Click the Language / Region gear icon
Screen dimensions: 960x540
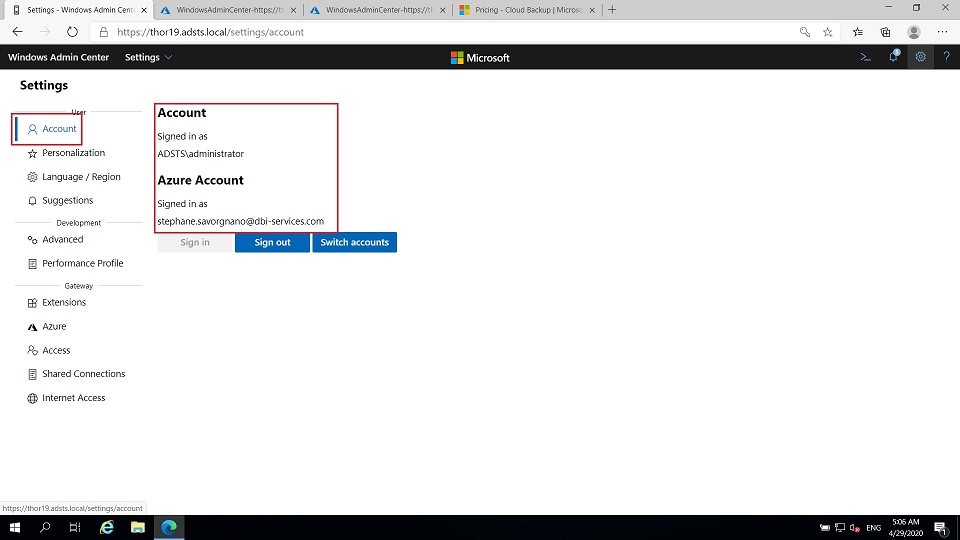[x=32, y=177]
